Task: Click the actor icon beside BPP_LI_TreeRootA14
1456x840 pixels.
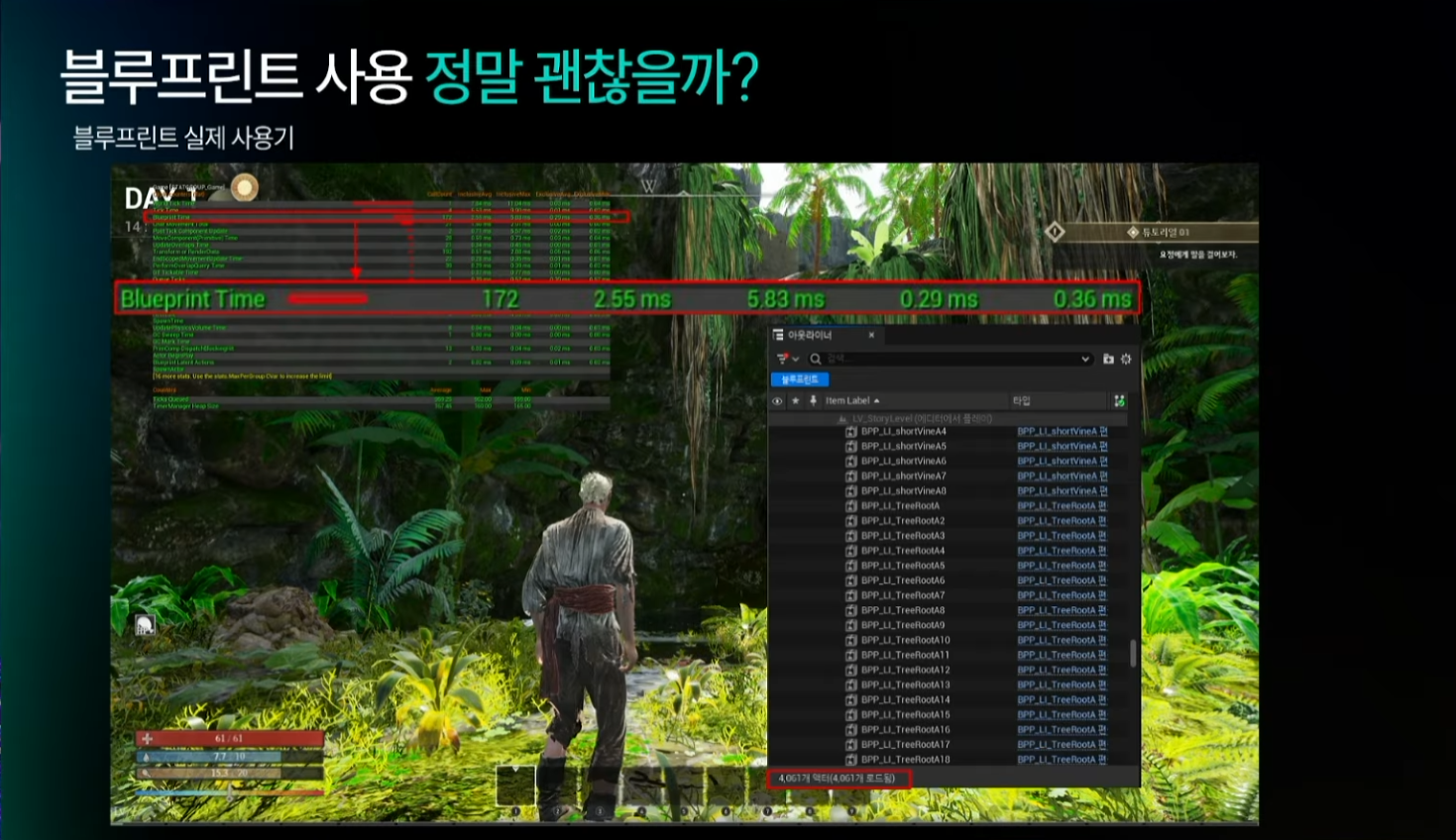Action: [x=850, y=699]
